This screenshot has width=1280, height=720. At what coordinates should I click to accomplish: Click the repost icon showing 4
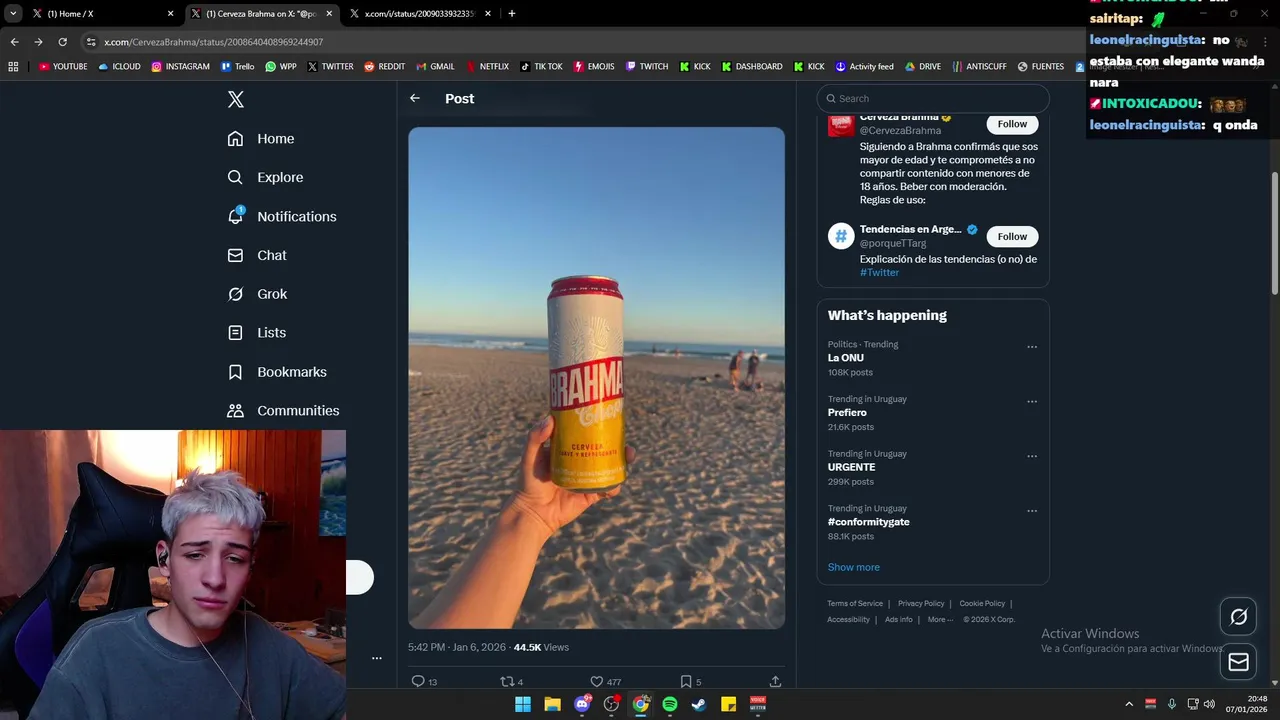point(507,682)
